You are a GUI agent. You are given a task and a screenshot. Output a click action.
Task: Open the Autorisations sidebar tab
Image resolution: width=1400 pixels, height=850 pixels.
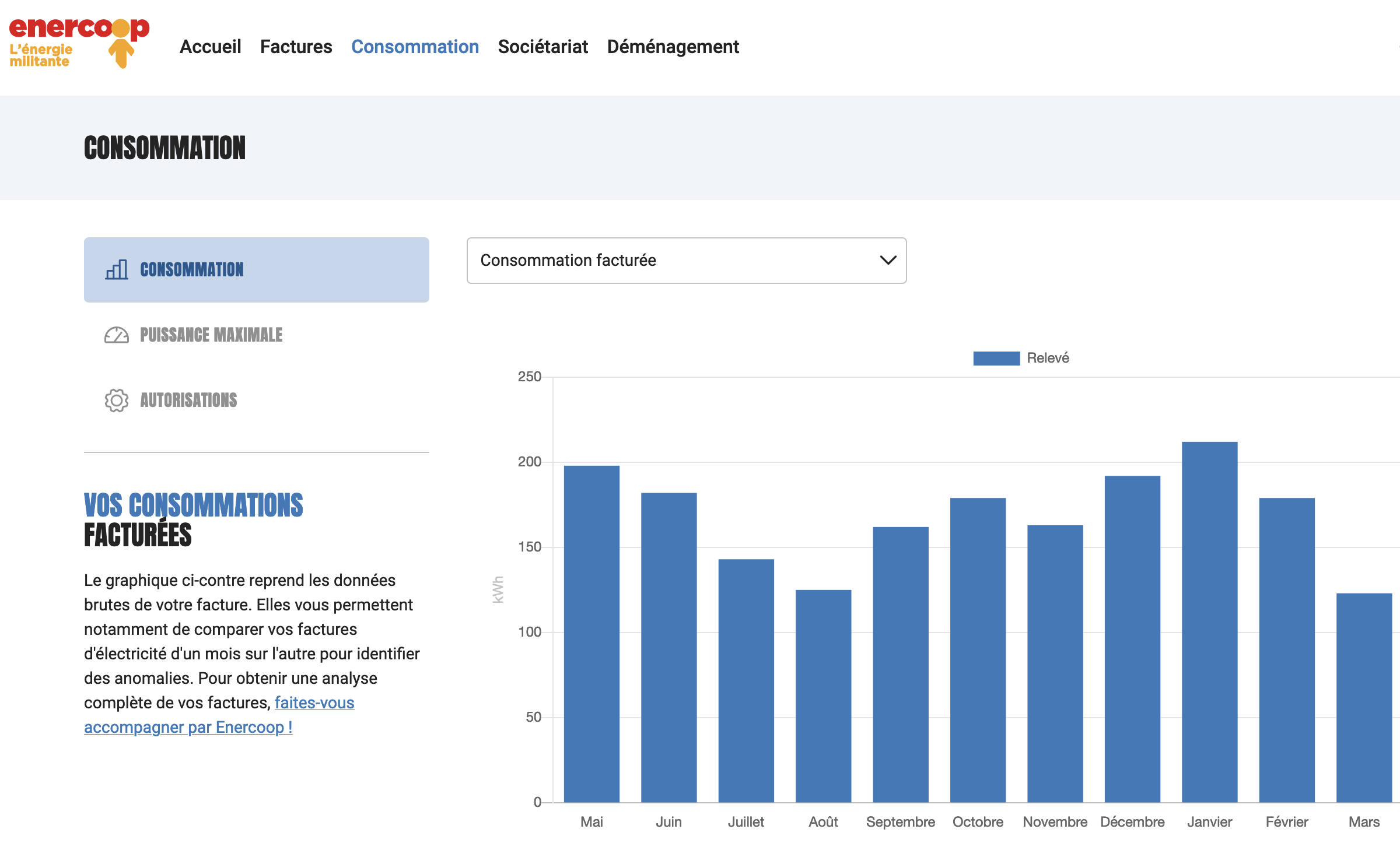point(188,401)
